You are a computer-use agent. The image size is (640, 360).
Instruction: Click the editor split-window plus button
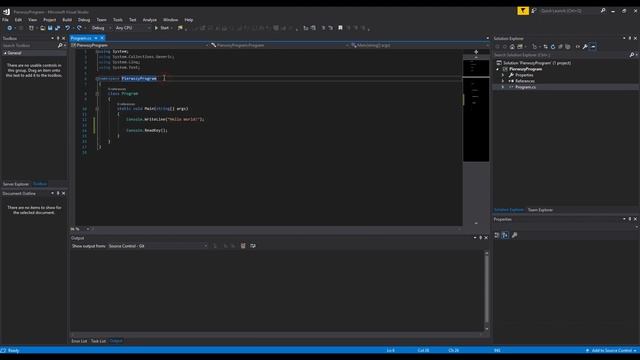coord(476,52)
